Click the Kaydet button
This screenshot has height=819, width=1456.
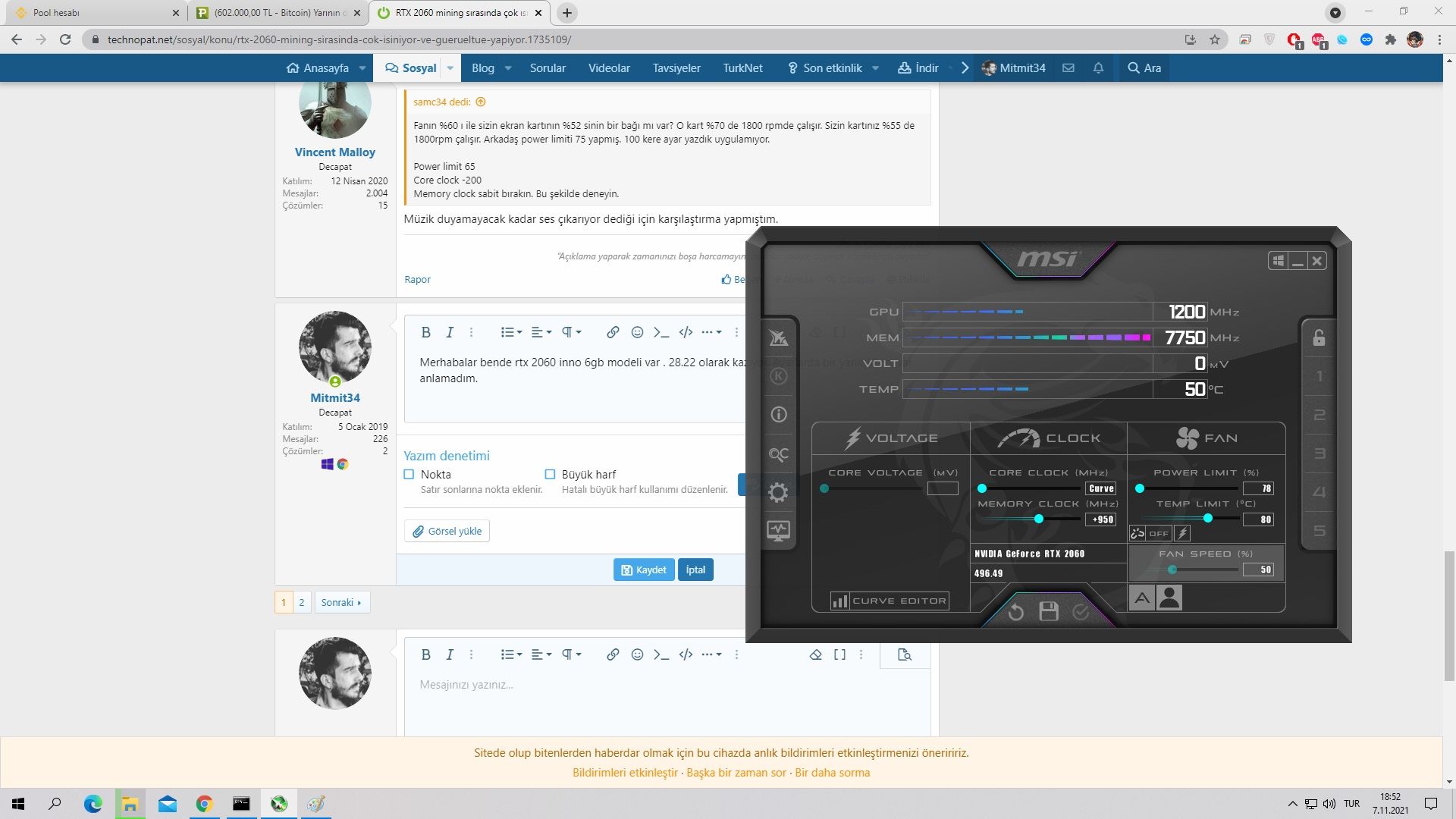coord(643,570)
